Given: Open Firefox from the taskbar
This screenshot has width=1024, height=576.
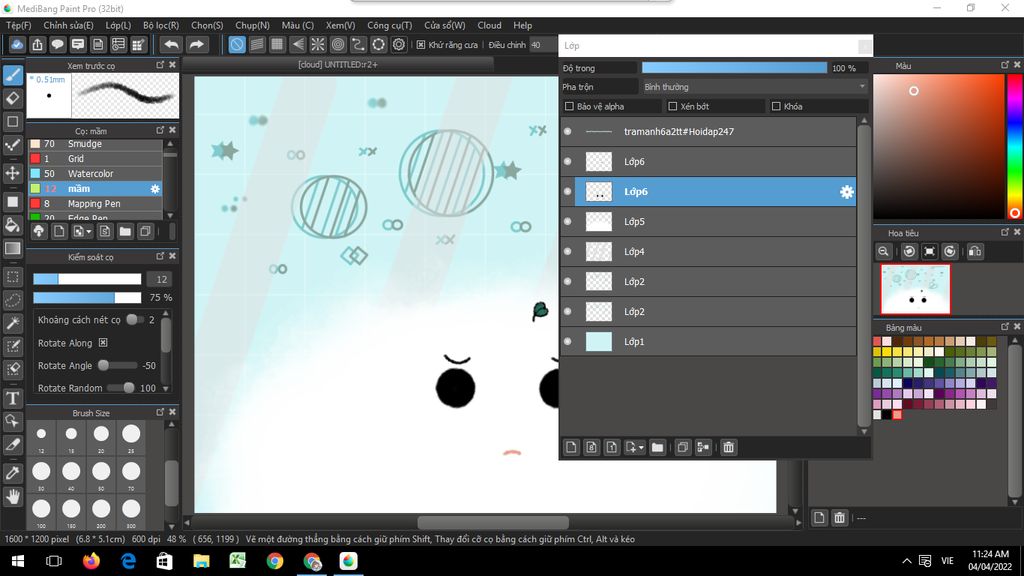Looking at the screenshot, I should (x=91, y=561).
